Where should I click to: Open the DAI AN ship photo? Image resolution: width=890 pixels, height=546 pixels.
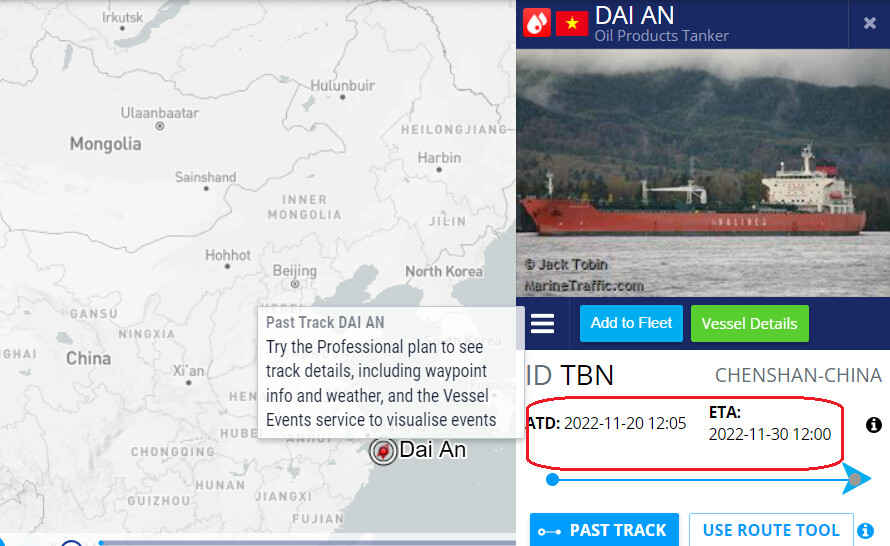[x=703, y=173]
